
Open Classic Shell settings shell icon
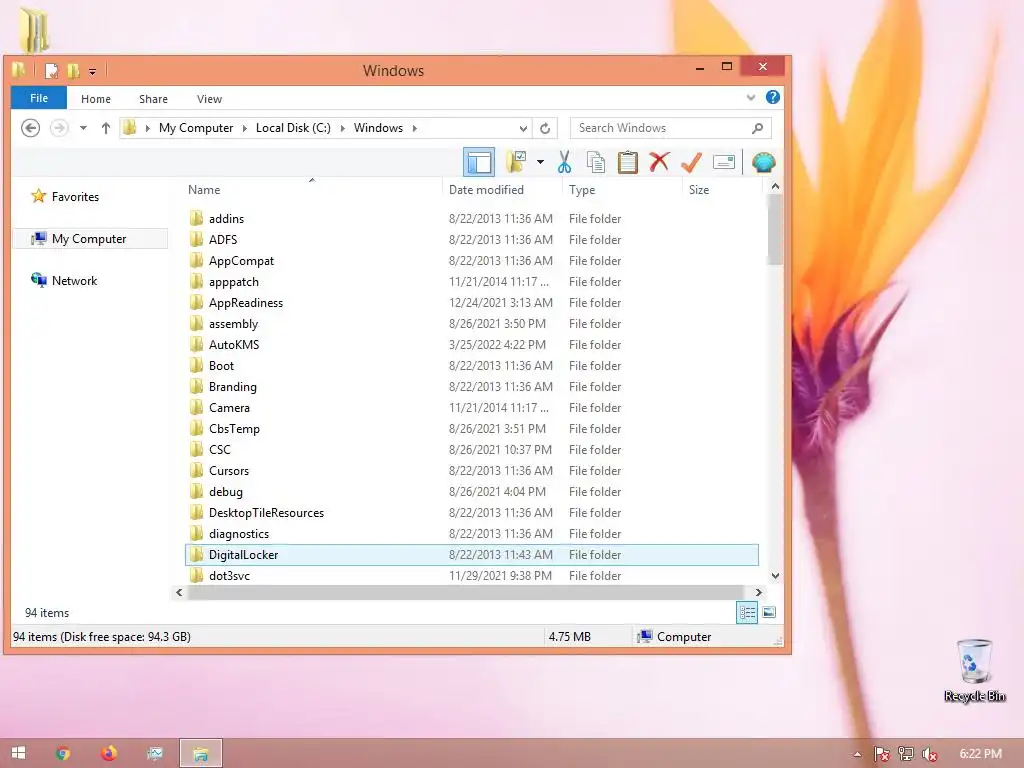pos(763,162)
